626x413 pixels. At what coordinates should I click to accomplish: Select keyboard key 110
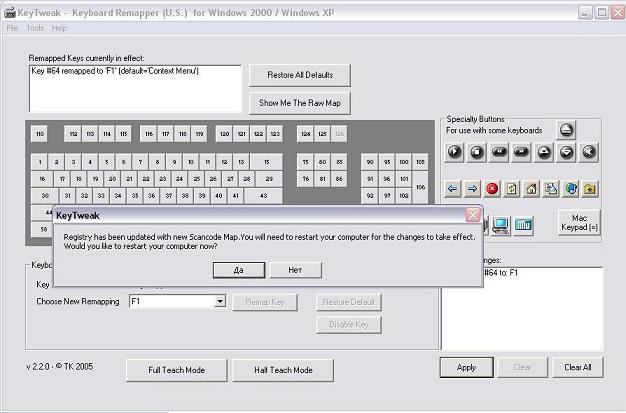[40, 134]
